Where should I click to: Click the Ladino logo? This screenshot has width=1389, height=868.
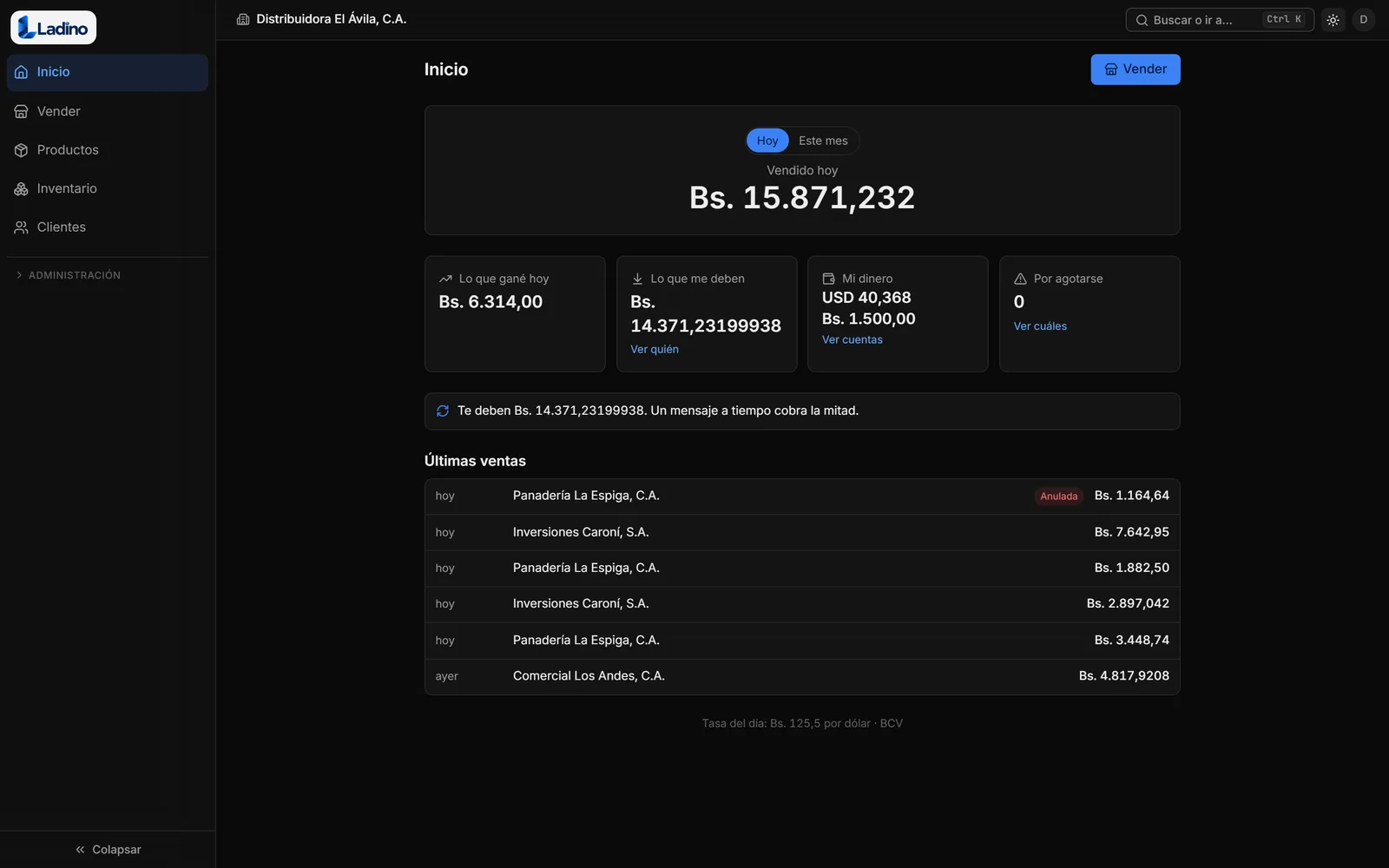[x=53, y=28]
